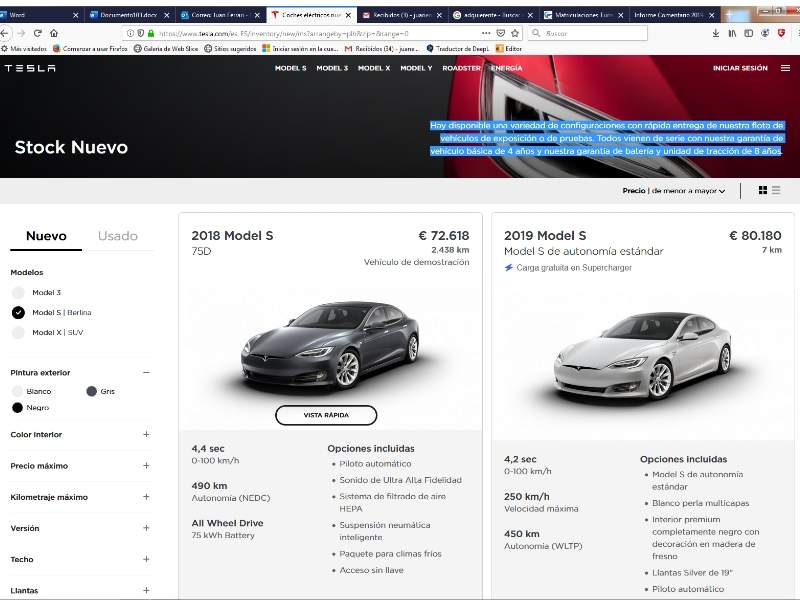Open the Model 3 nav menu item
800x600 pixels.
(332, 68)
